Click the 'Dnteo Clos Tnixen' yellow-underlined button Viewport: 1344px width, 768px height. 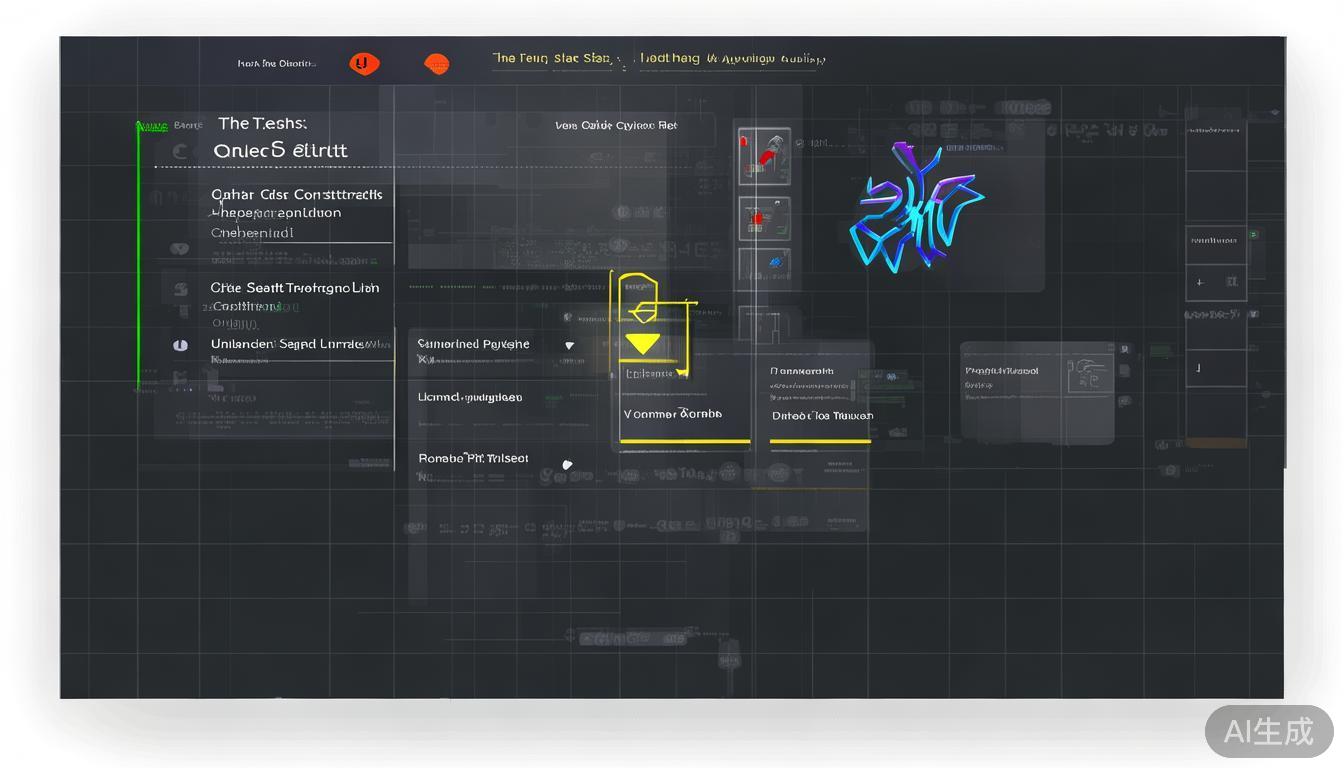point(821,416)
